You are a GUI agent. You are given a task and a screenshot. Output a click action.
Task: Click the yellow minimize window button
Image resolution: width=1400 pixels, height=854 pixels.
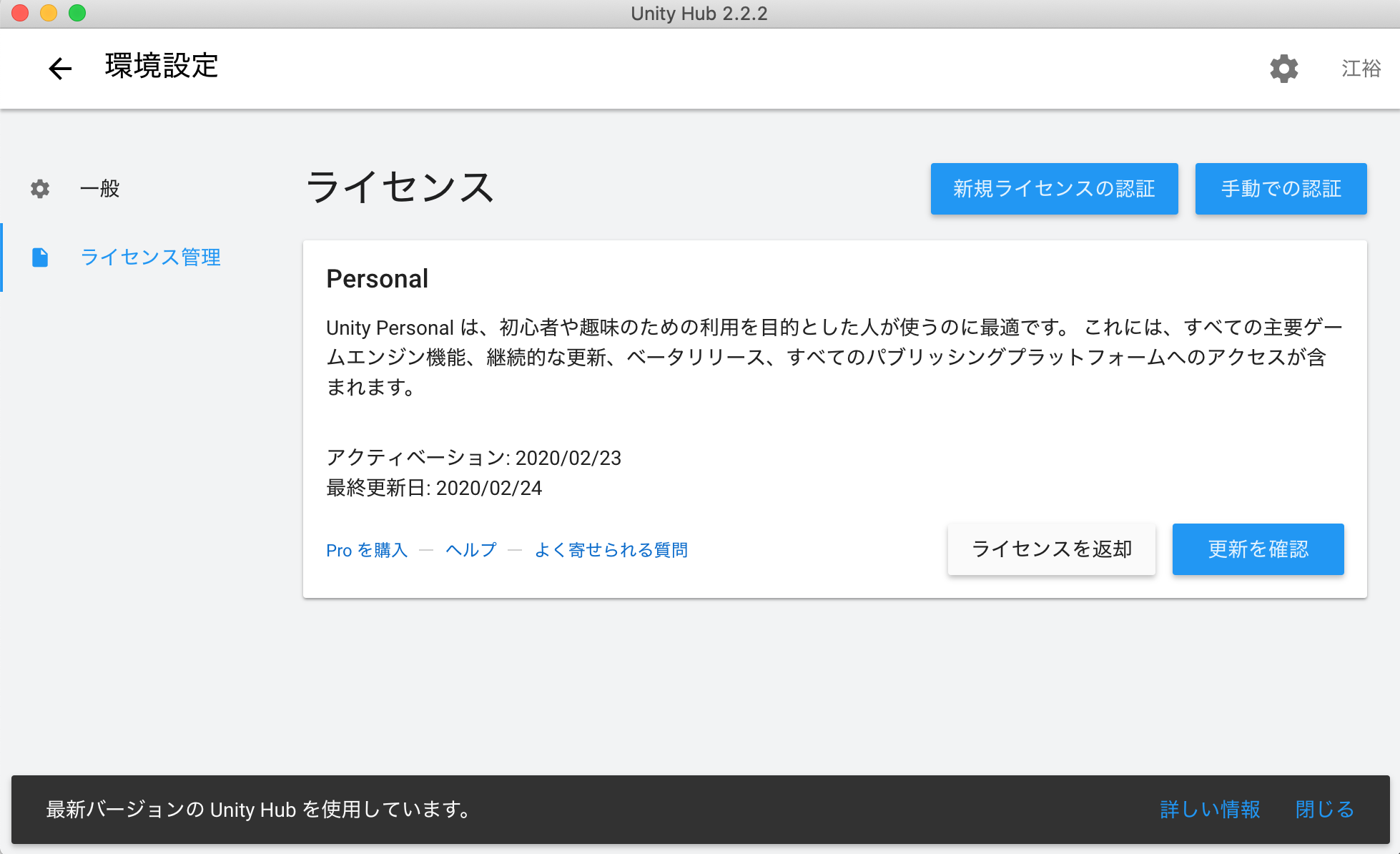pyautogui.click(x=49, y=13)
